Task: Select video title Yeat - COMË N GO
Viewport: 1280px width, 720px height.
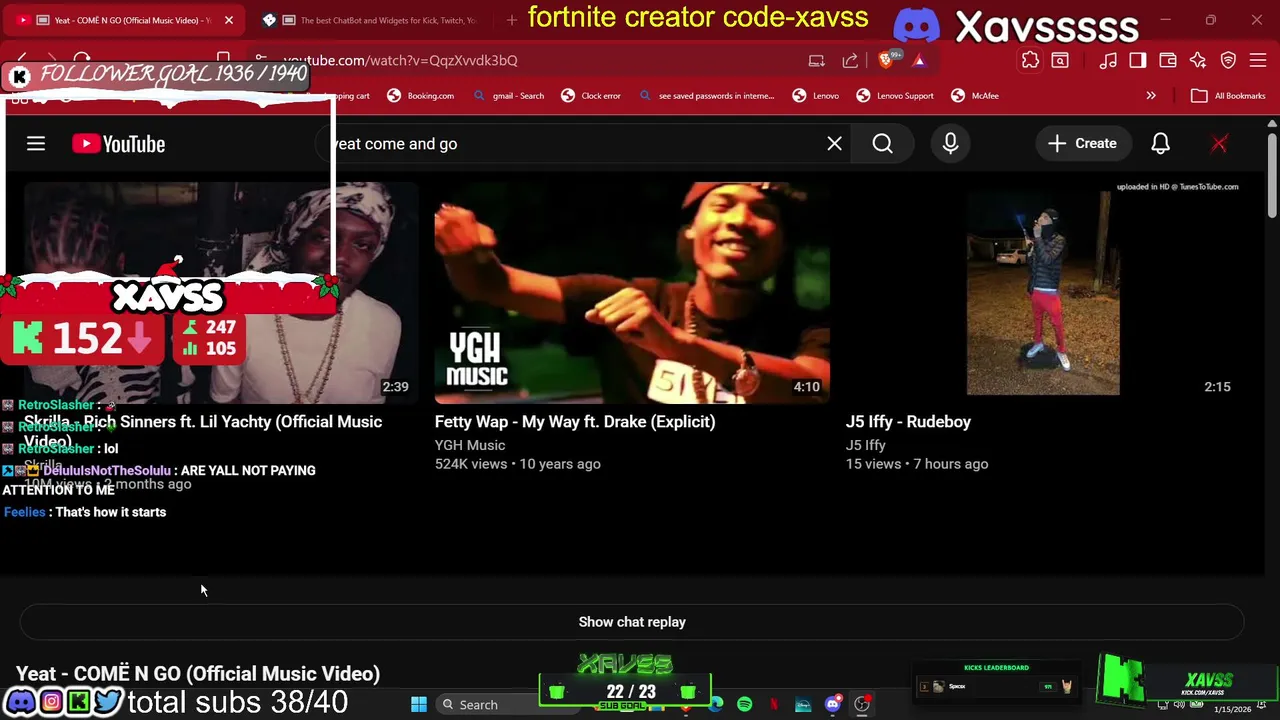Action: pos(198,674)
